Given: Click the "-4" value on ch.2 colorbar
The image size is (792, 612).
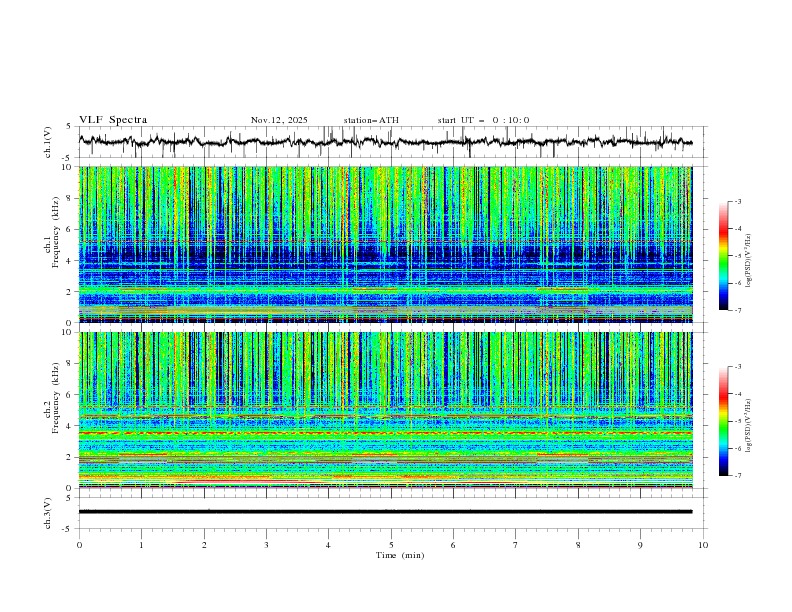Looking at the screenshot, I should coord(738,394).
